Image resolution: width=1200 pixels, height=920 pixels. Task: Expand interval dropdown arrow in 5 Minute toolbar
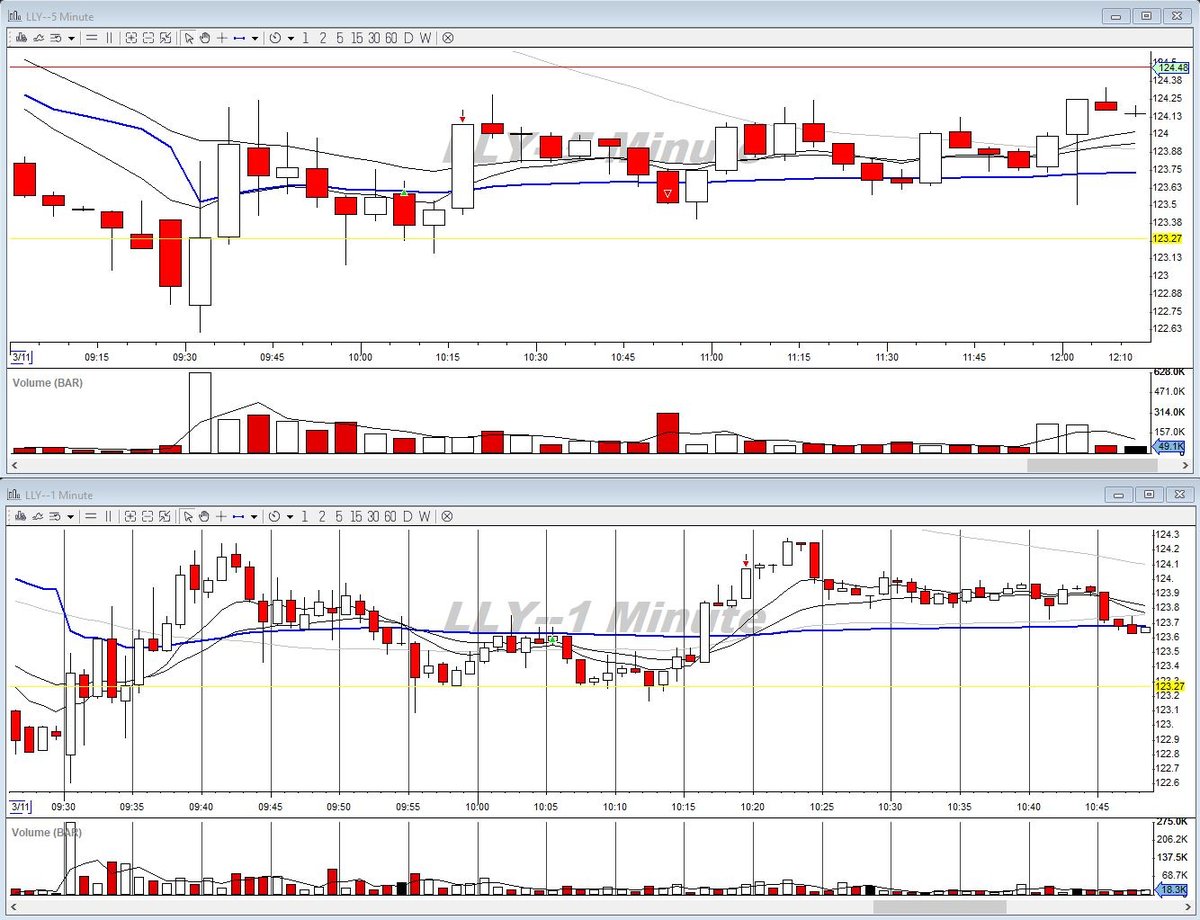tap(291, 38)
